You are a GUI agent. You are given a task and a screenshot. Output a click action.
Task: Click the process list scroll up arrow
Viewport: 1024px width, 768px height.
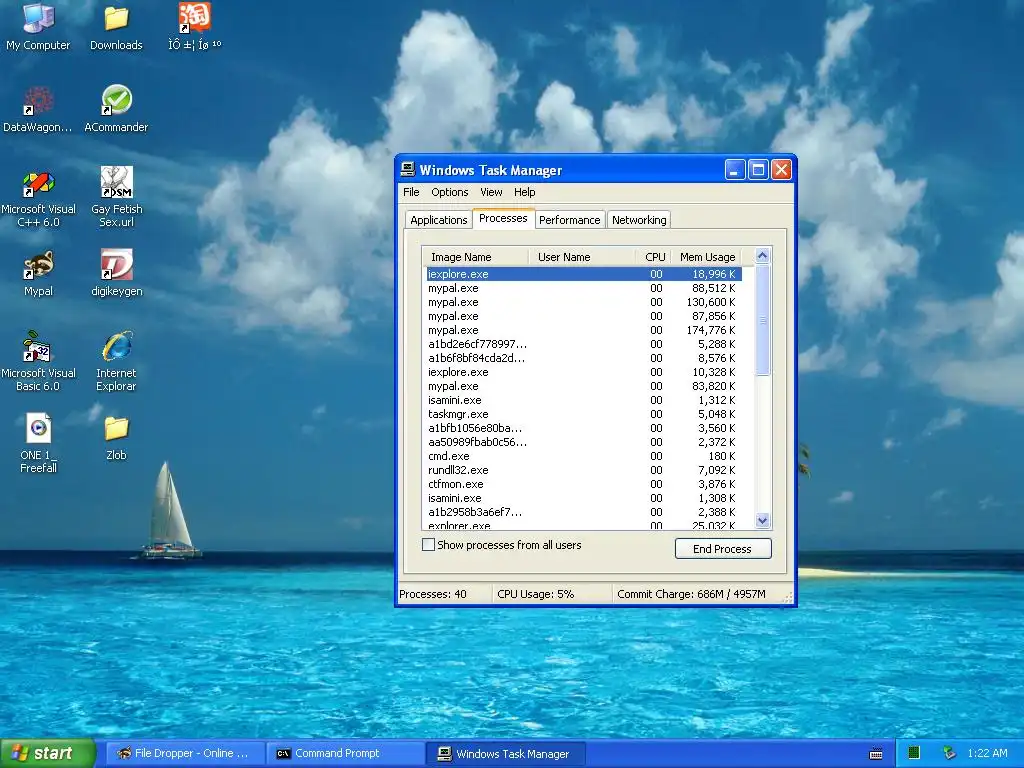(762, 256)
